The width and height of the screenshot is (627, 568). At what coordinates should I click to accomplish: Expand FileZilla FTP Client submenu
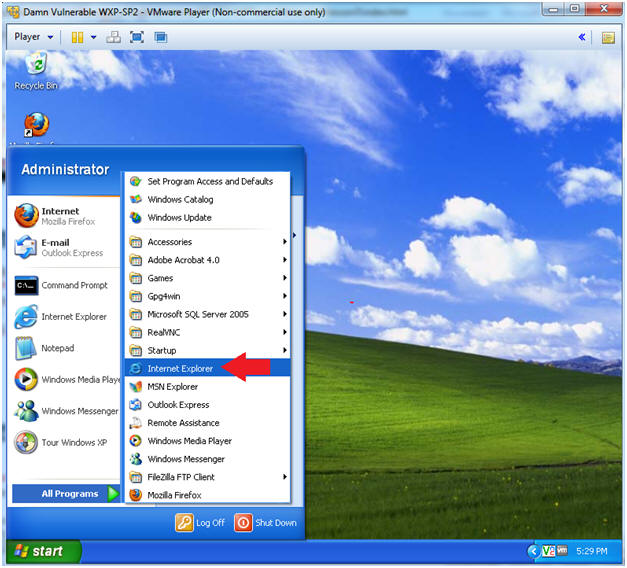pyautogui.click(x=208, y=477)
